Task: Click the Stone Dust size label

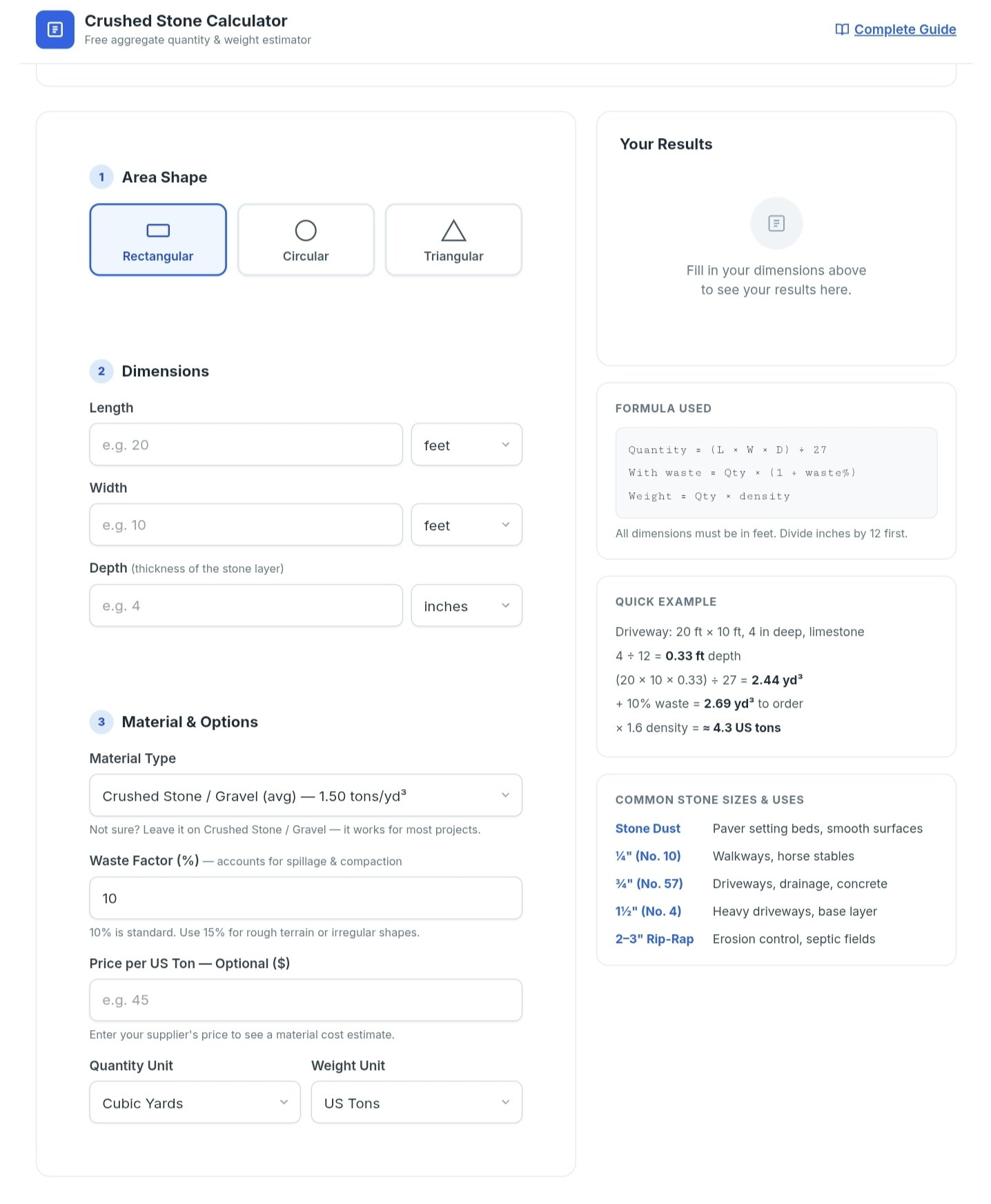Action: (x=647, y=828)
